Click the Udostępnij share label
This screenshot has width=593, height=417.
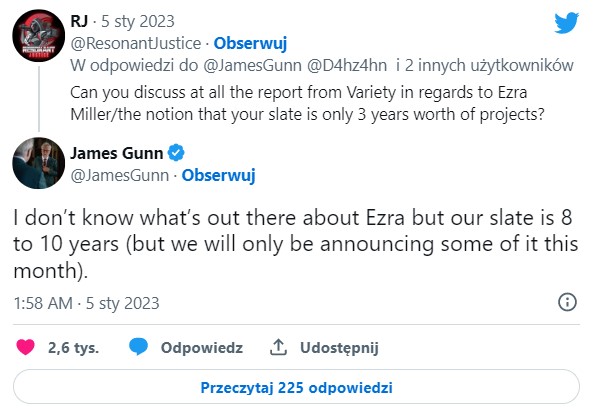tap(339, 347)
